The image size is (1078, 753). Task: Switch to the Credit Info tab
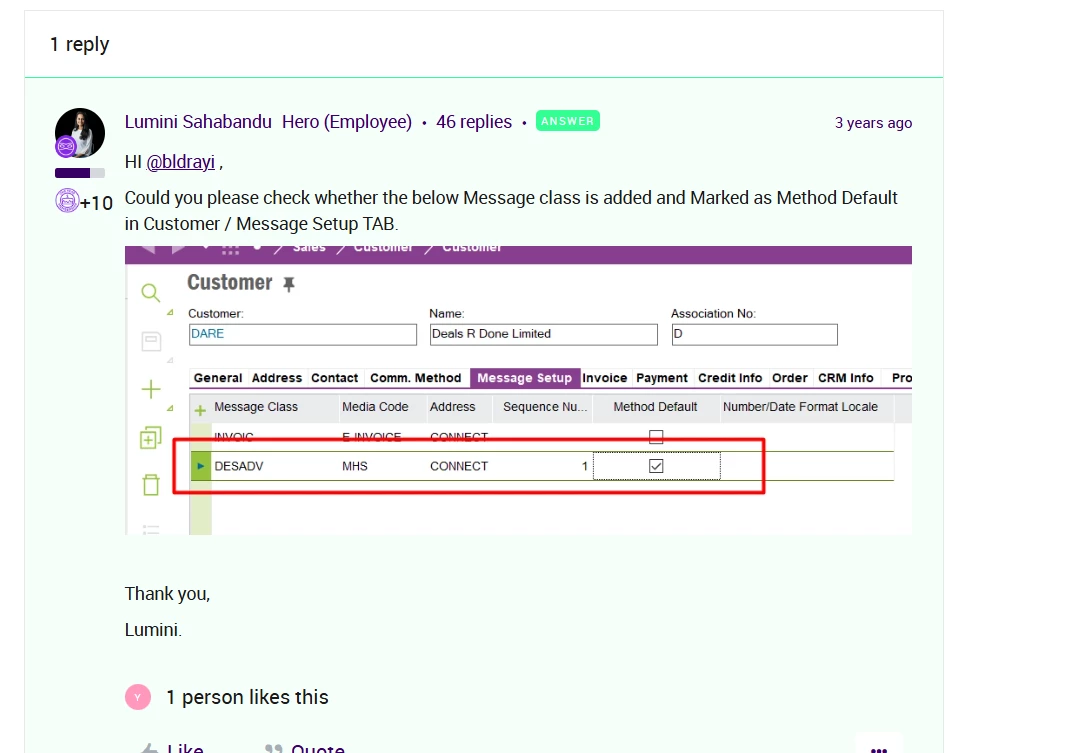click(x=730, y=378)
